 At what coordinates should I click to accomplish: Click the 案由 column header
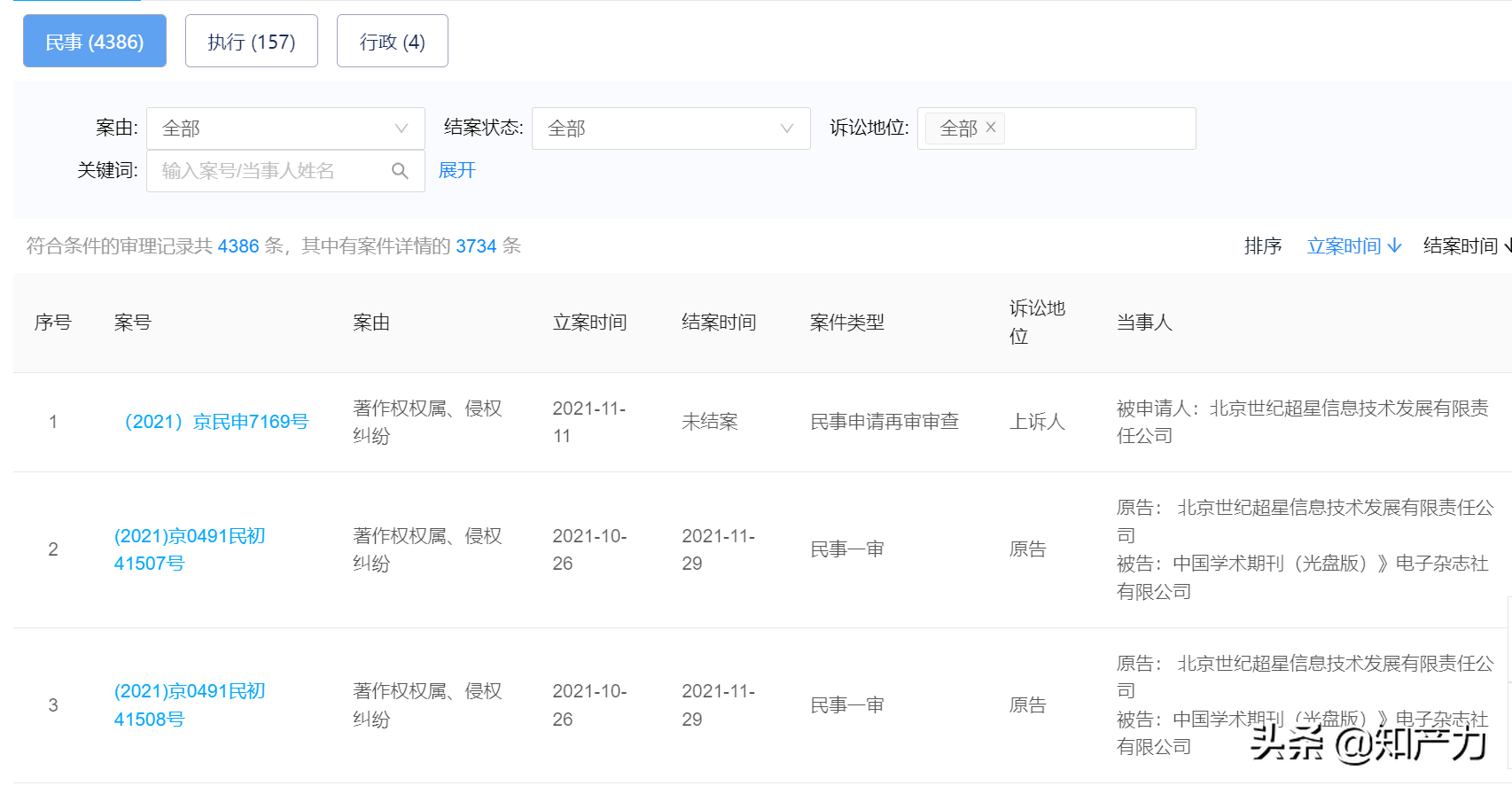(x=371, y=323)
